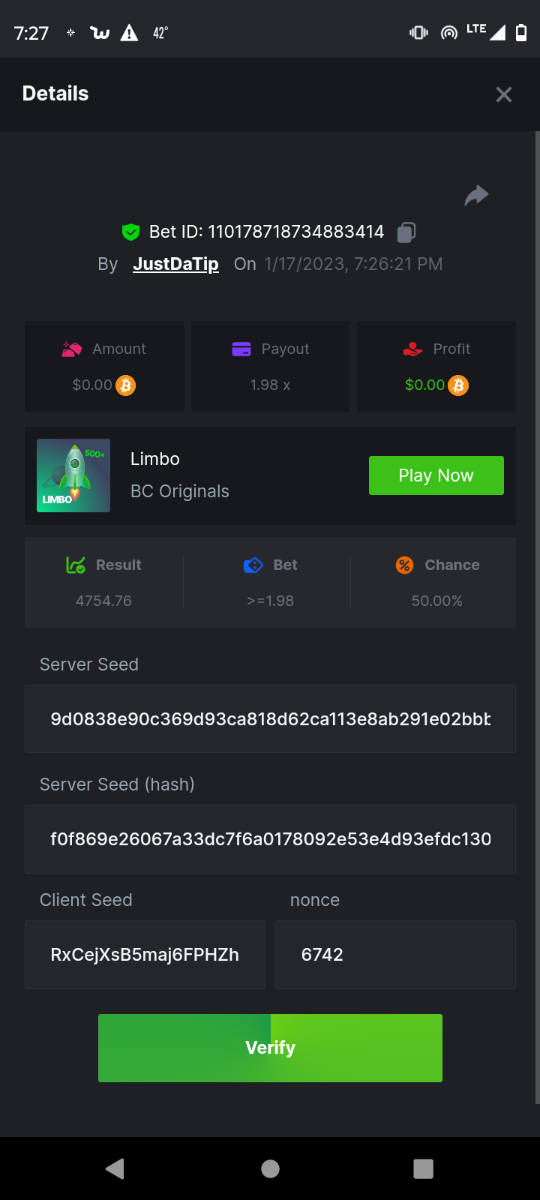Screen dimensions: 540x1200
Task: Tap the Bitcoin icon beside Amount
Action: [x=126, y=385]
